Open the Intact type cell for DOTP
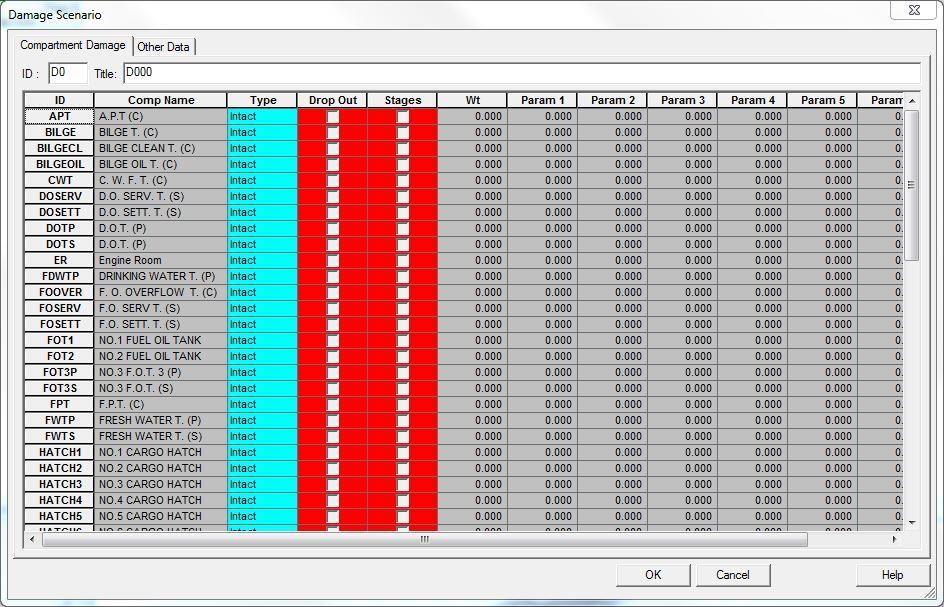944x607 pixels. (x=262, y=228)
